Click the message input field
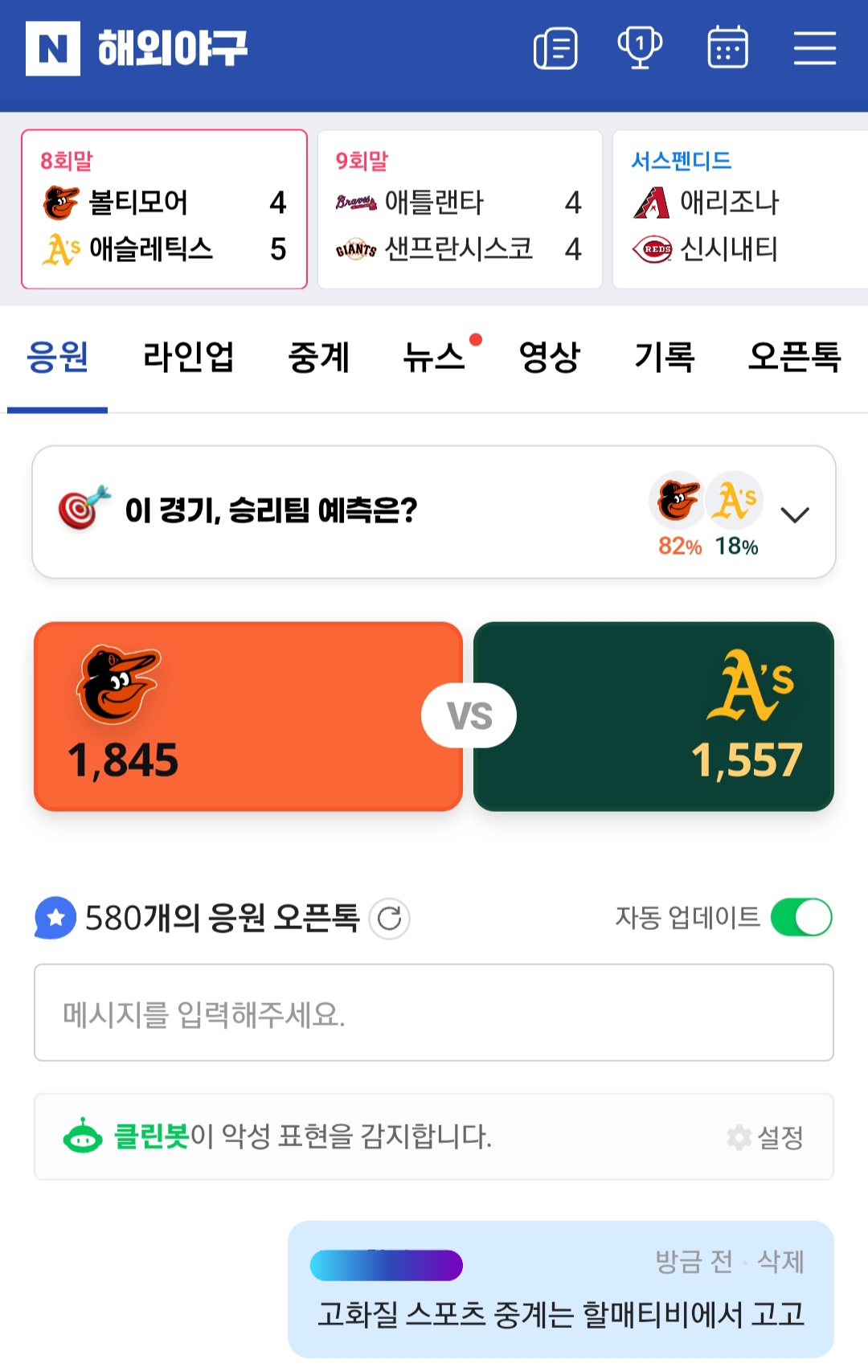This screenshot has width=868, height=1372. click(x=434, y=1013)
